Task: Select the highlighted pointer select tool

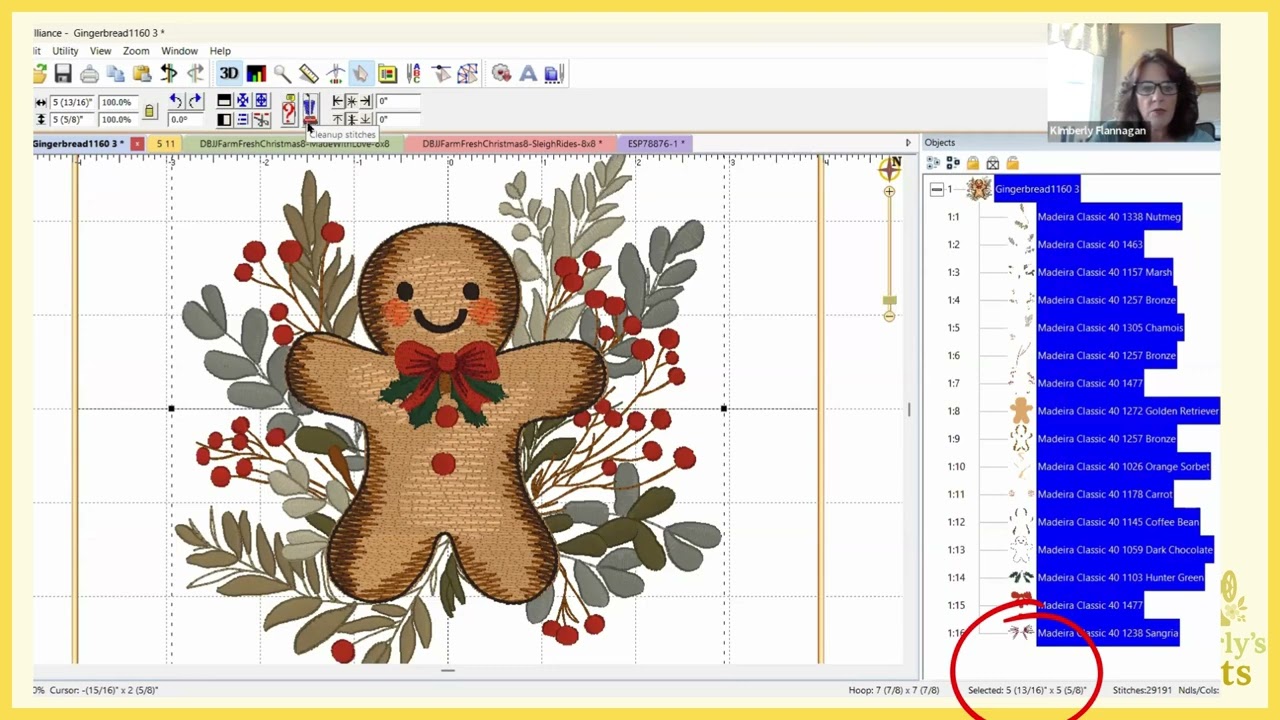Action: [360, 73]
